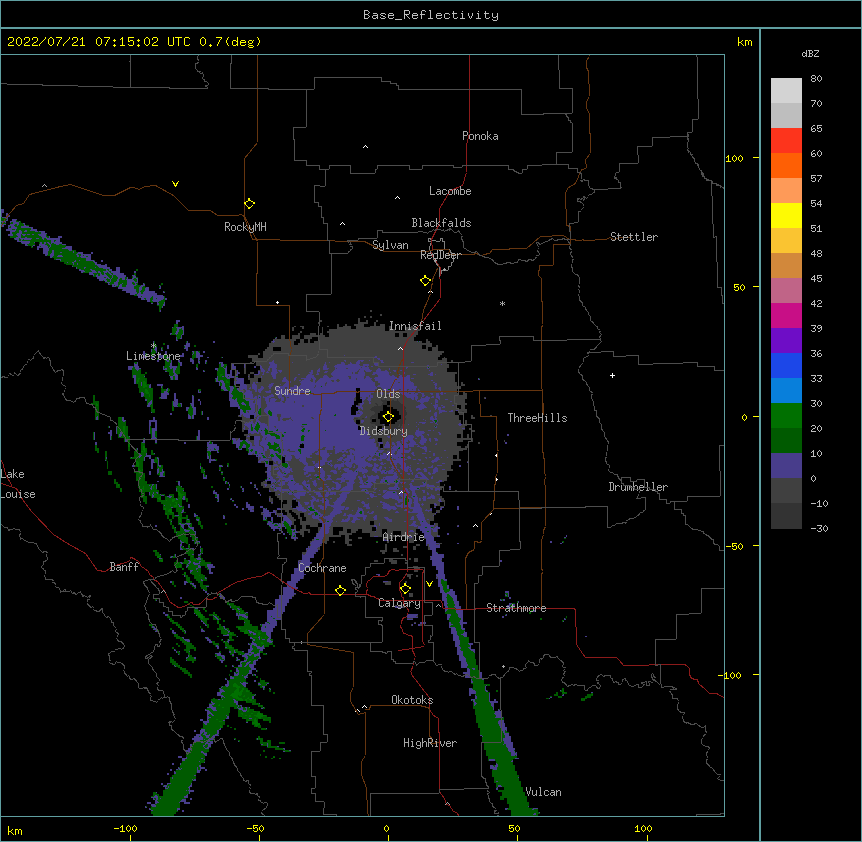Click the radar site diamond between Olds and Didsbury

pos(388,417)
